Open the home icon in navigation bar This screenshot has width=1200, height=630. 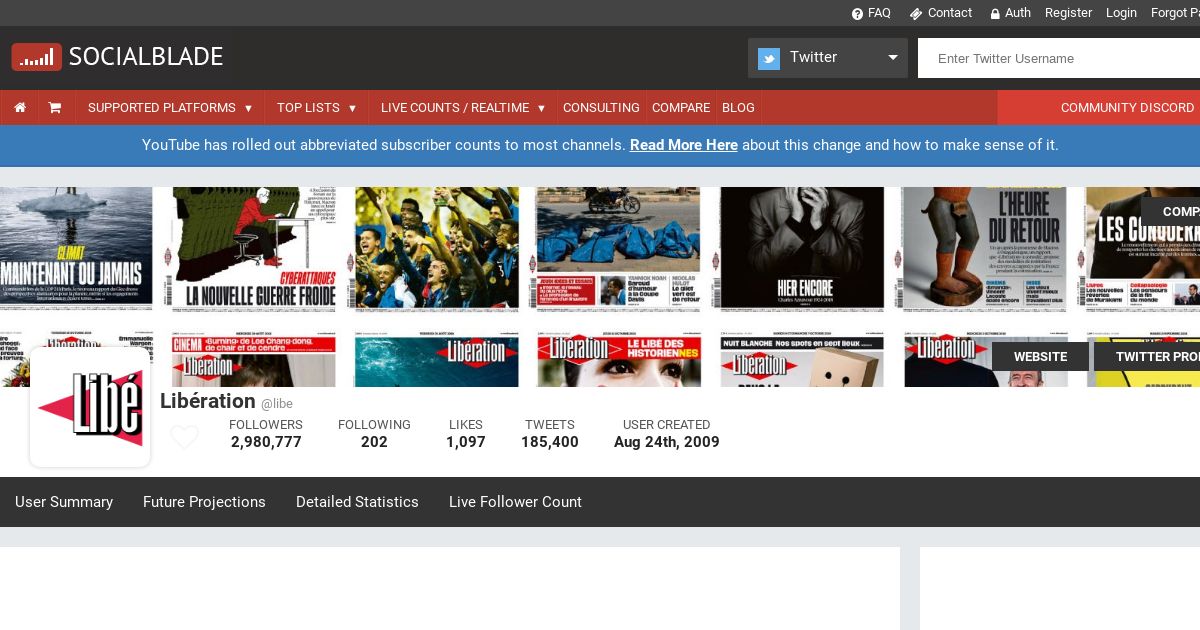point(20,108)
